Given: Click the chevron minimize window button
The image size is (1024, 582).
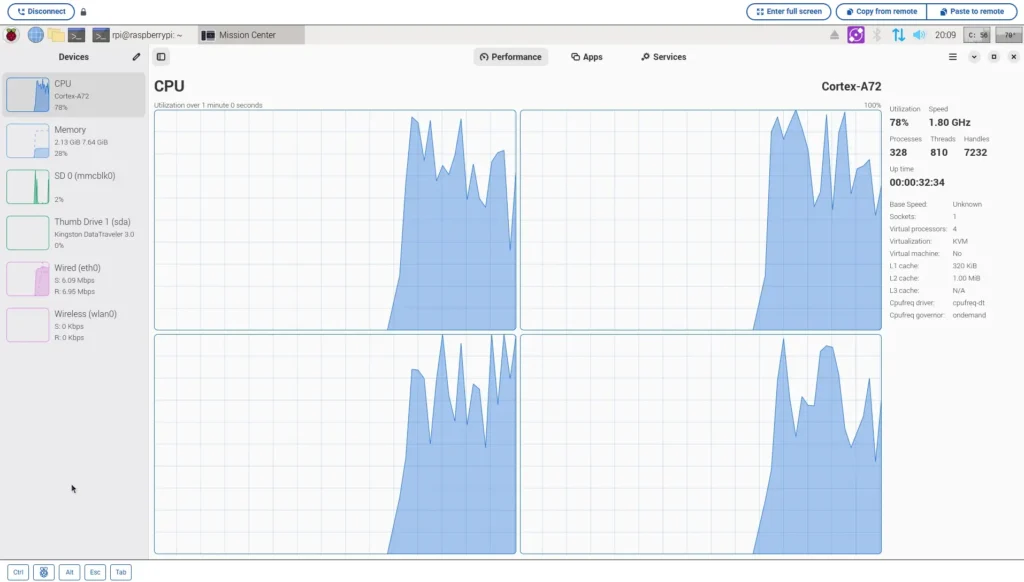Looking at the screenshot, I should (x=974, y=57).
